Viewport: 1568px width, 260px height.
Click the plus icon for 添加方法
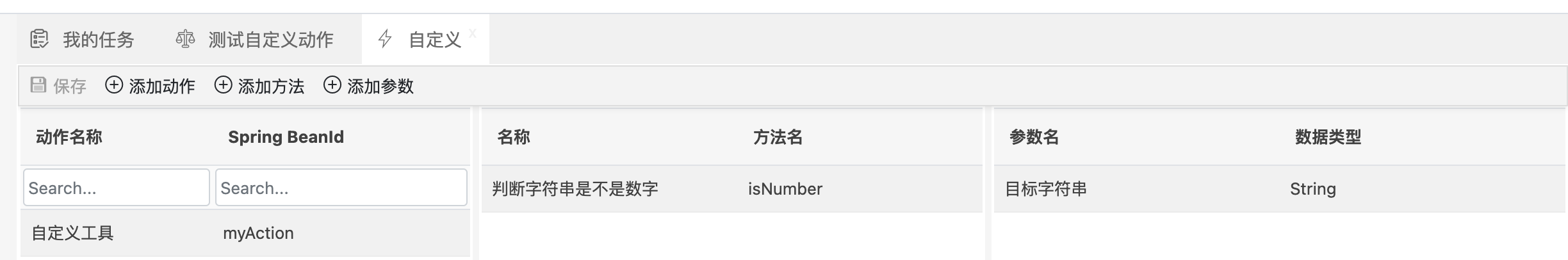[223, 85]
